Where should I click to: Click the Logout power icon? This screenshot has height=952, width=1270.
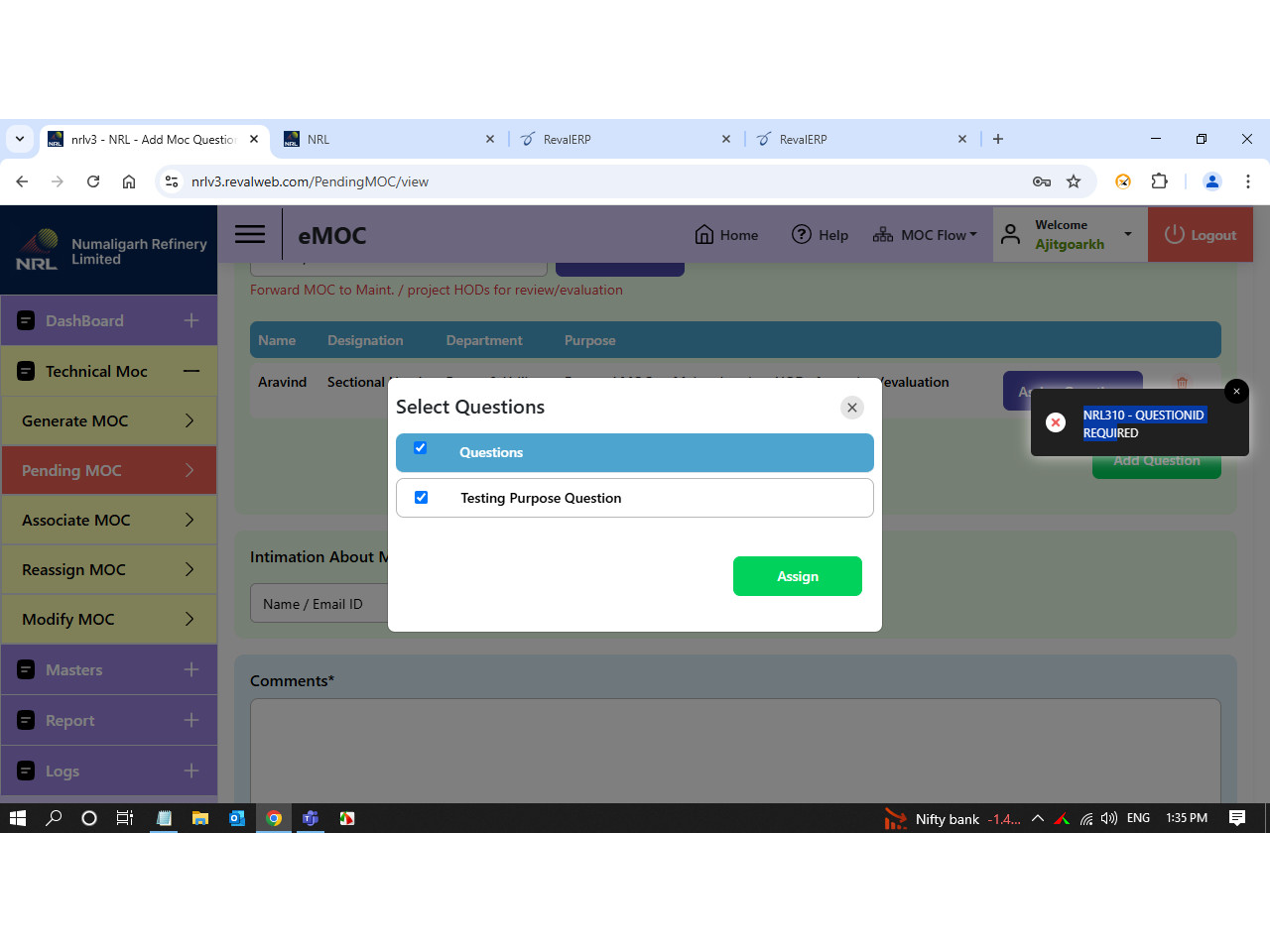pyautogui.click(x=1175, y=235)
